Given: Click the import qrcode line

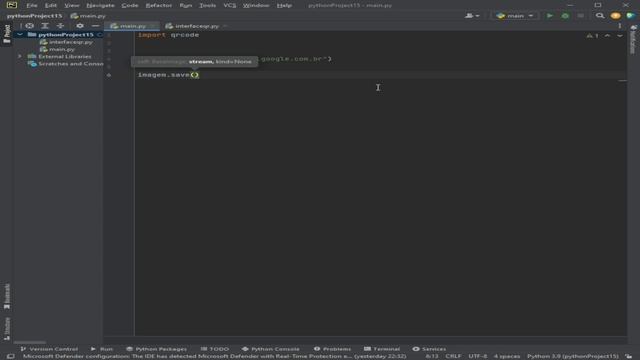Looking at the screenshot, I should click(x=169, y=35).
